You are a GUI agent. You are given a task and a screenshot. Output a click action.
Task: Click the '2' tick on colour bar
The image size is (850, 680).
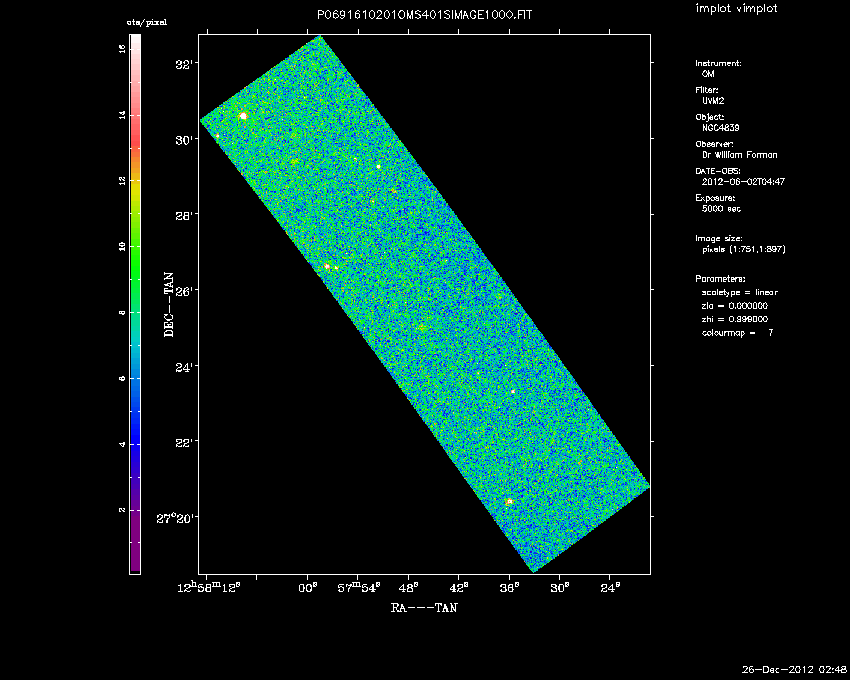point(122,510)
